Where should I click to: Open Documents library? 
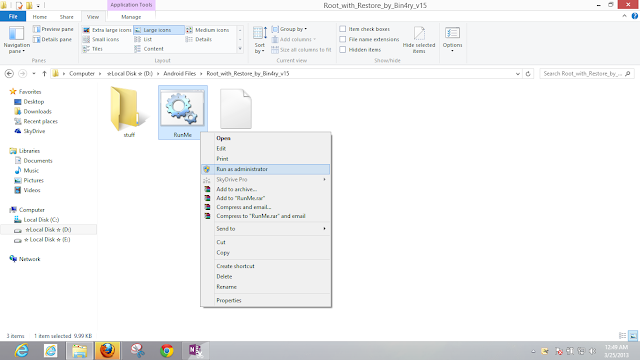point(38,160)
